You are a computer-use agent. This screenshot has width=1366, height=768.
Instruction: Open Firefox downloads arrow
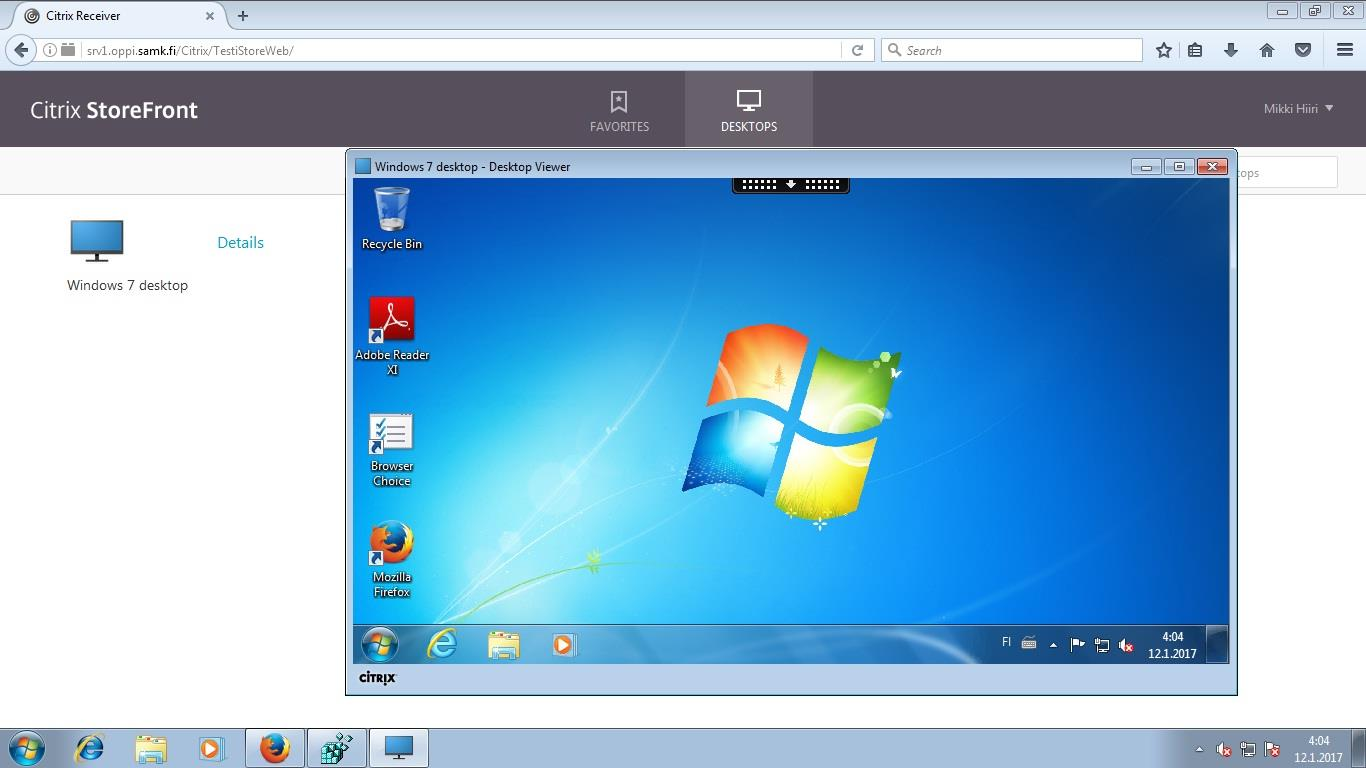tap(1231, 50)
